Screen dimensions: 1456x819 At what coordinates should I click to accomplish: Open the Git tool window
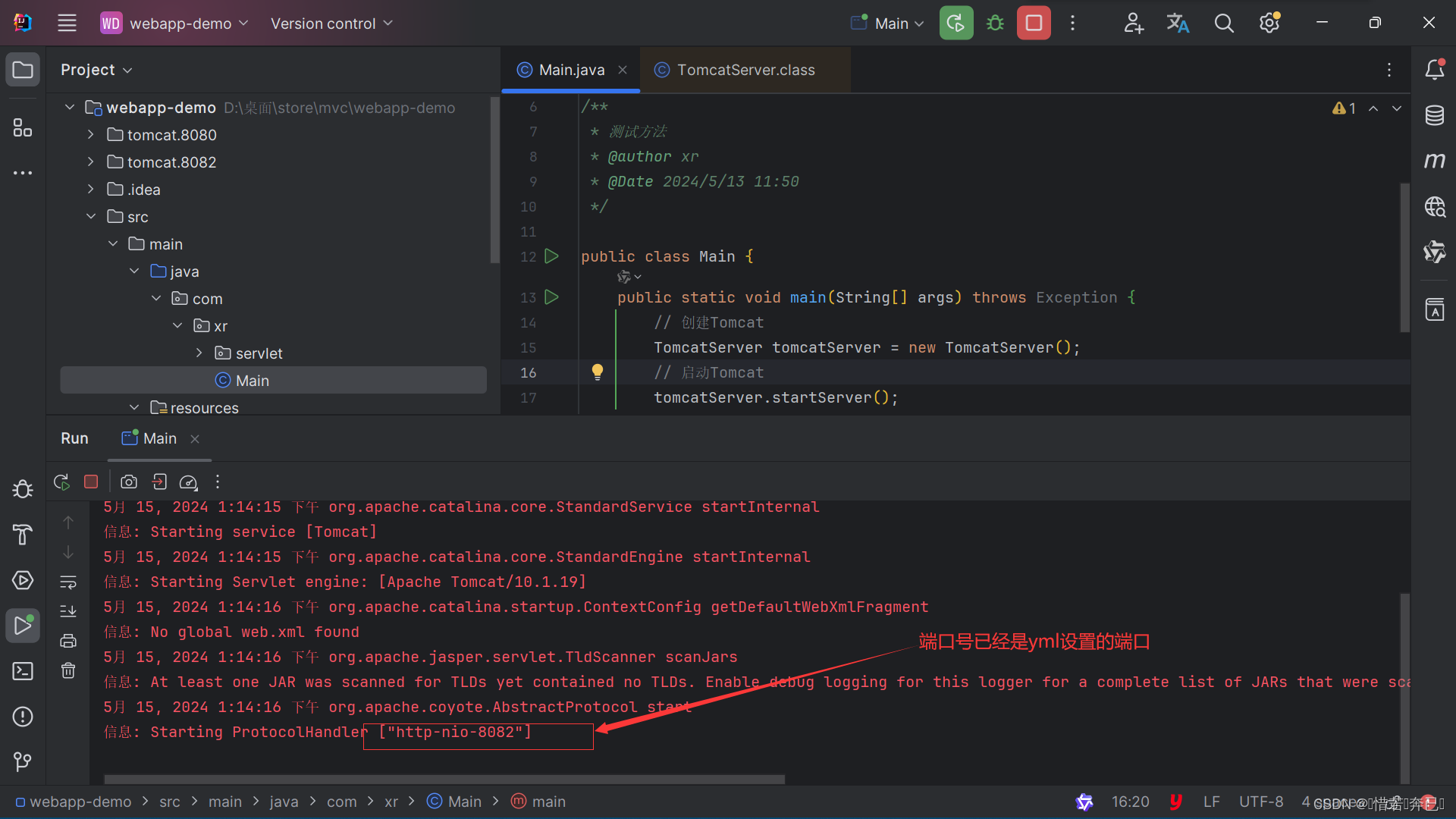[23, 761]
